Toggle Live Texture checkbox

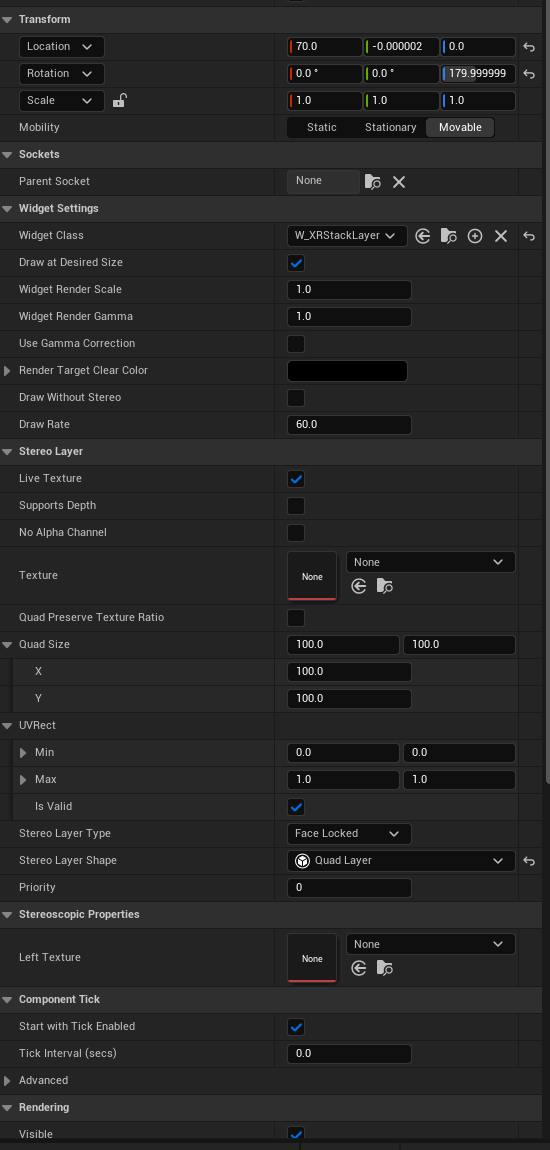(296, 479)
